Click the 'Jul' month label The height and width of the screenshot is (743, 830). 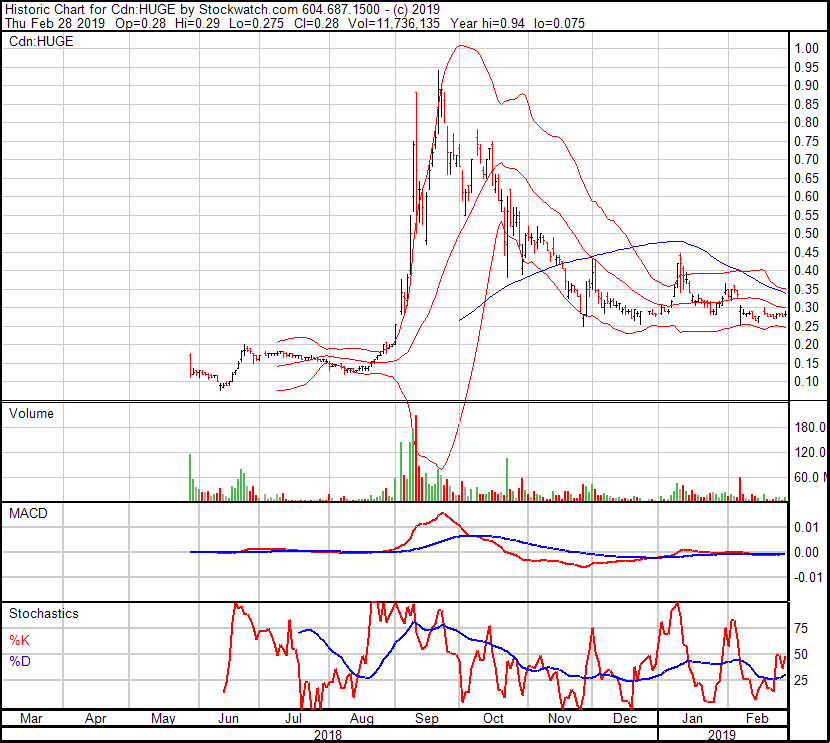tap(293, 718)
